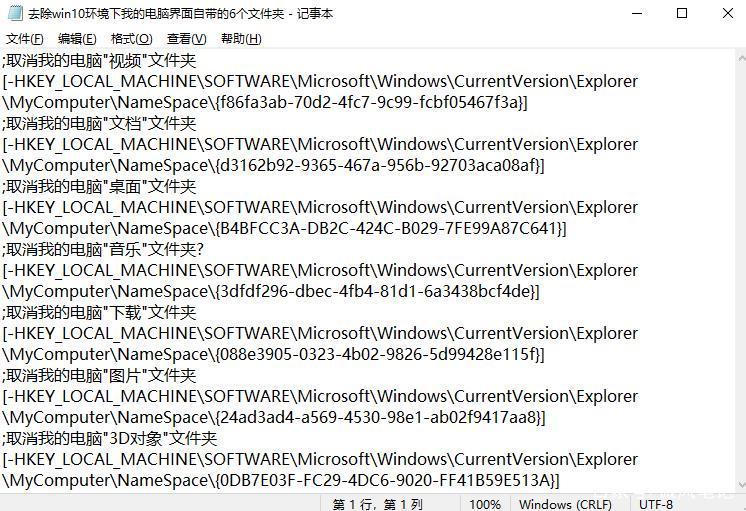Open the 查看(V) menu

coord(186,39)
